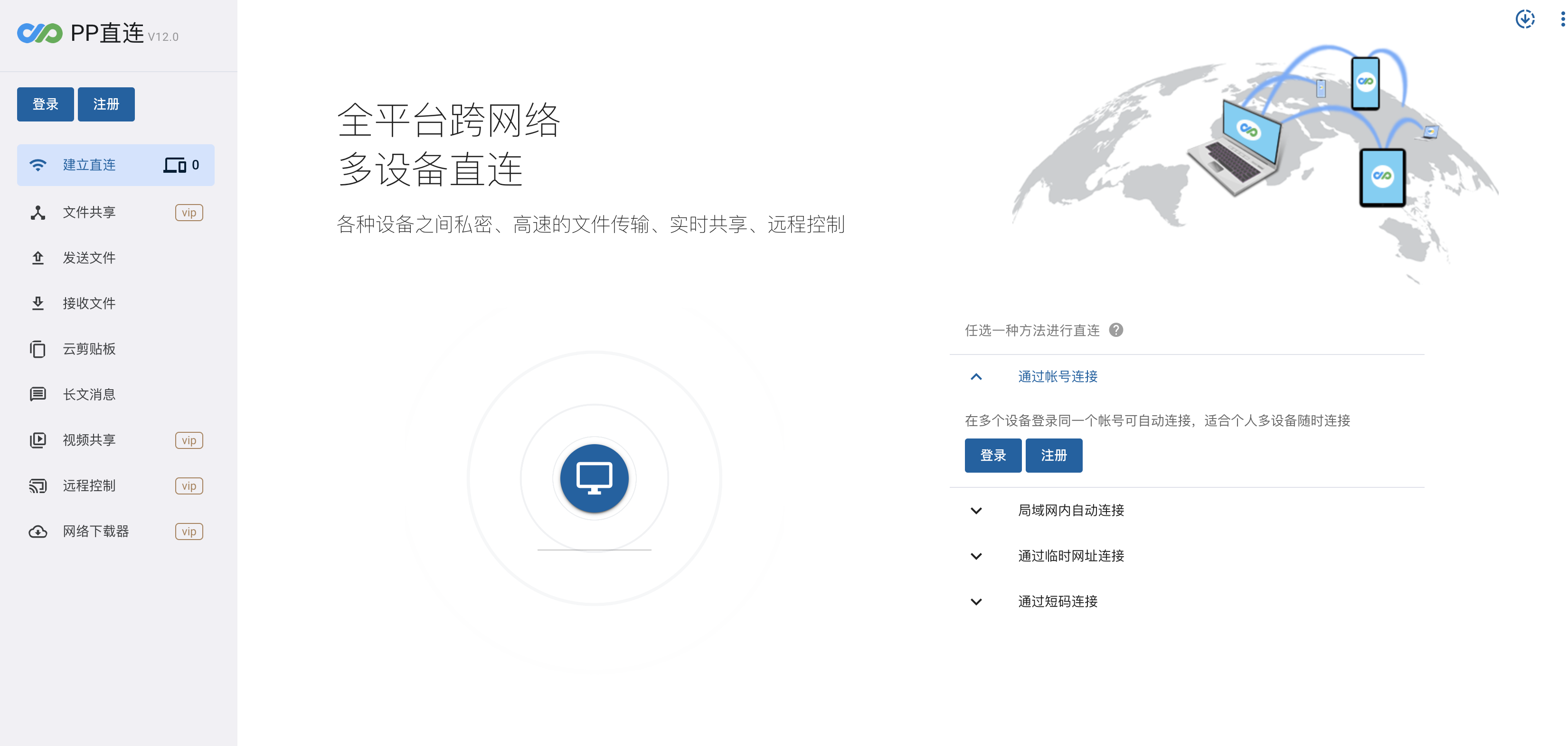This screenshot has width=1568, height=746.
Task: Click the vip badge next to 远程控制
Action: click(189, 485)
